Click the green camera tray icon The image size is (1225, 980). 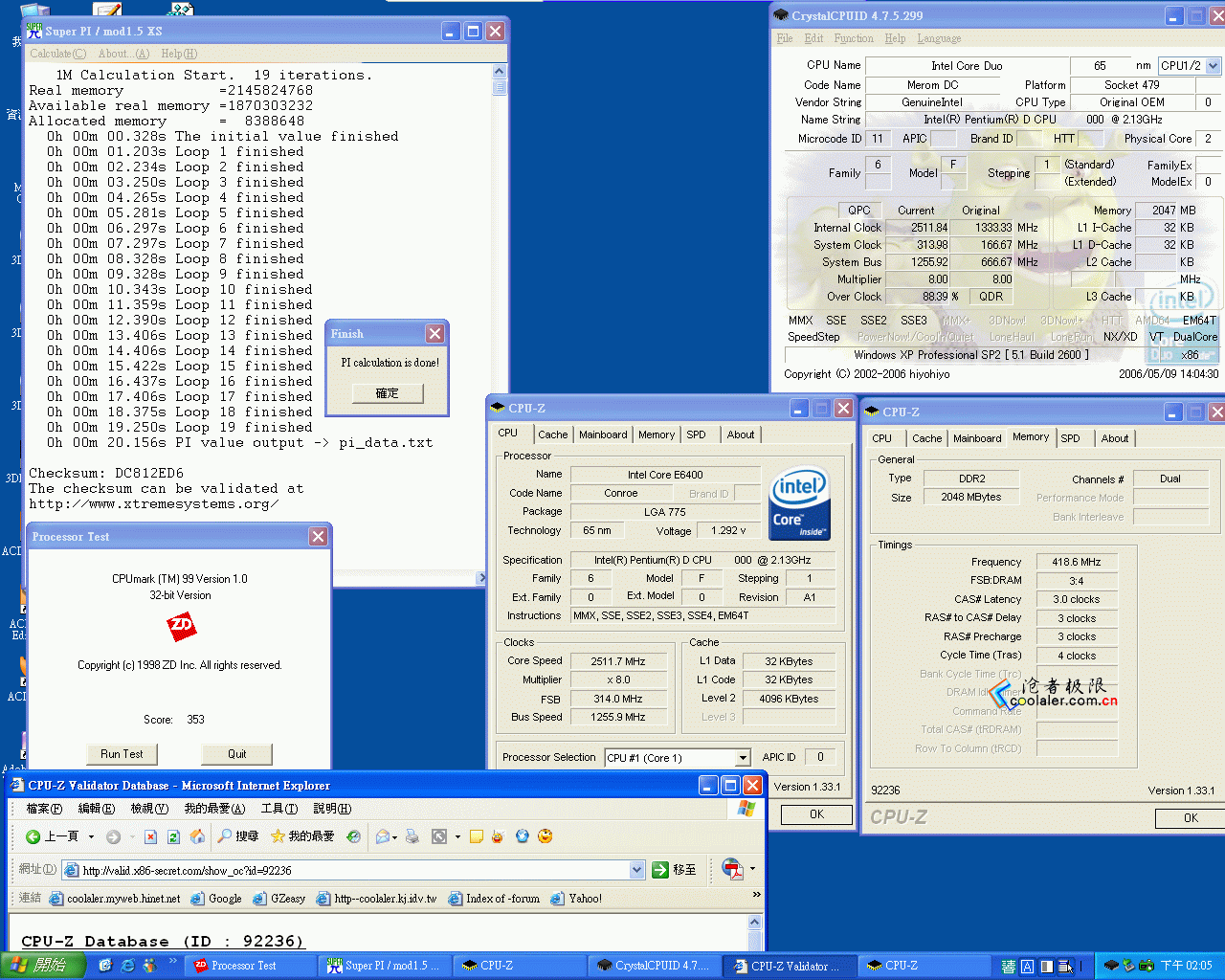(1146, 966)
